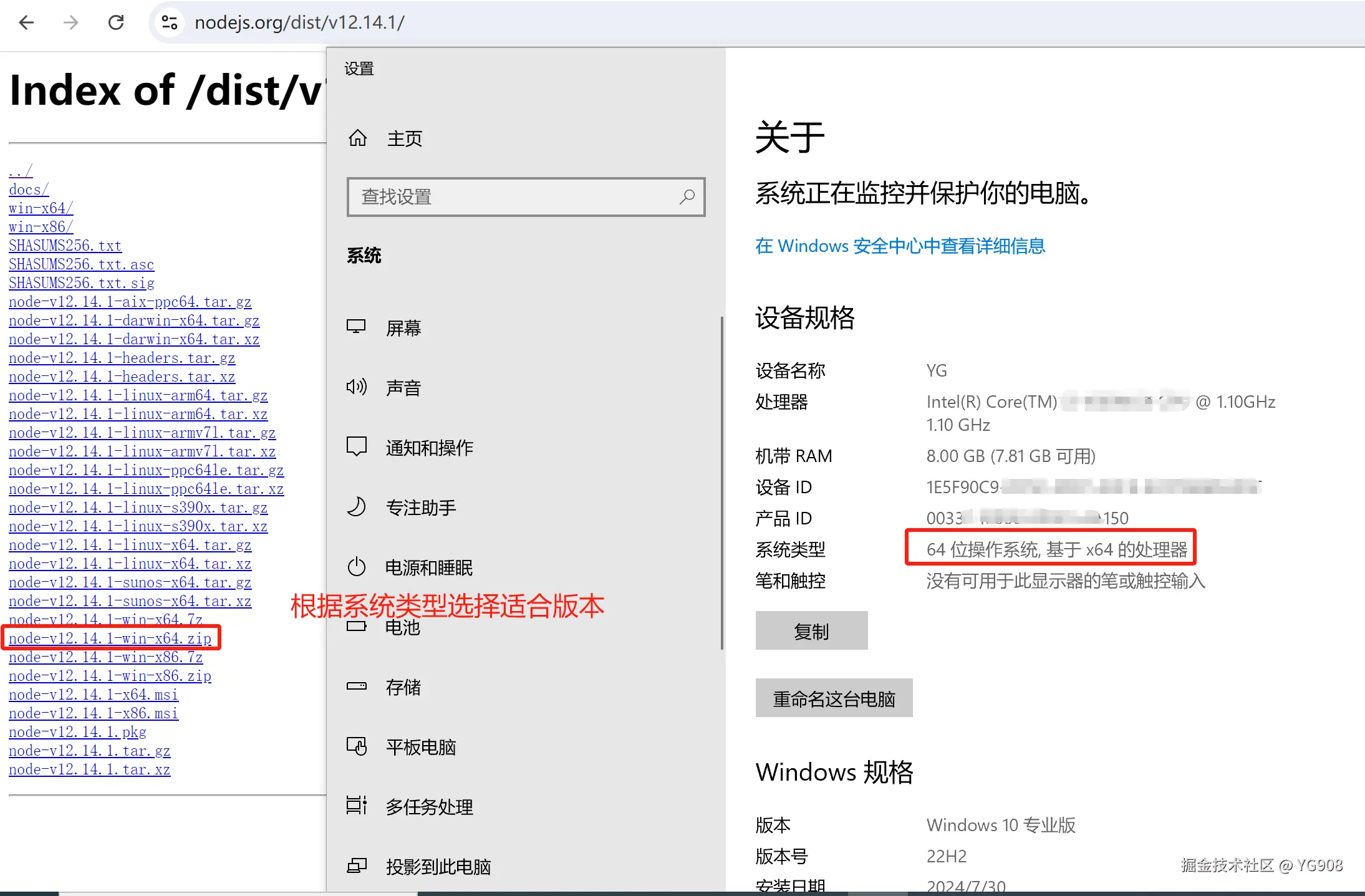Click the browser reload icon
Screen dimensions: 1365x896
[x=116, y=23]
